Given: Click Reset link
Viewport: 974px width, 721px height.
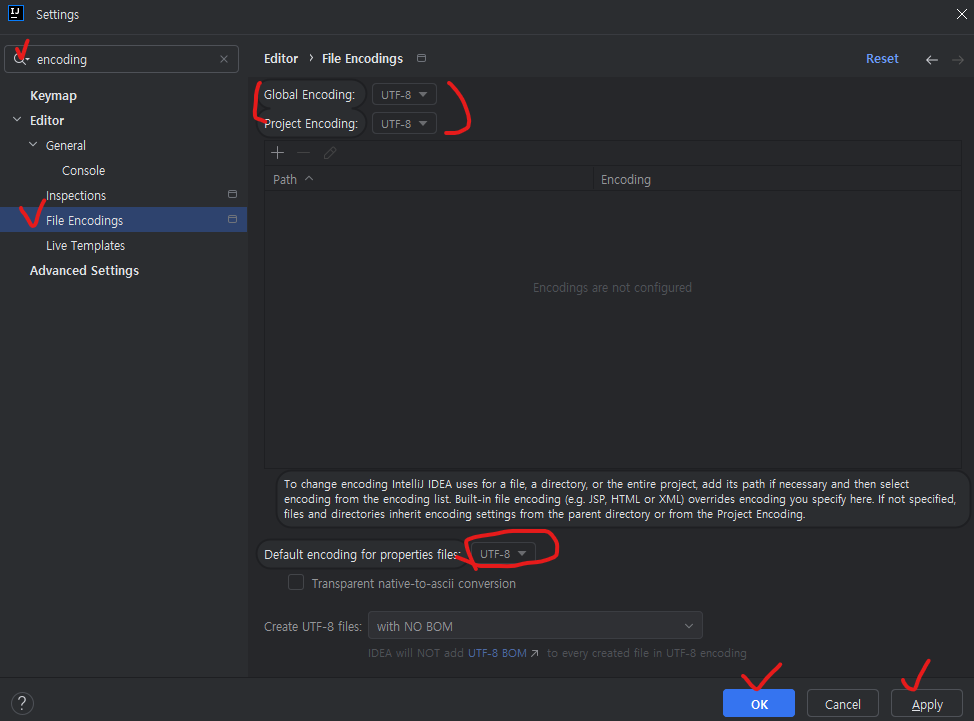Looking at the screenshot, I should click(882, 58).
